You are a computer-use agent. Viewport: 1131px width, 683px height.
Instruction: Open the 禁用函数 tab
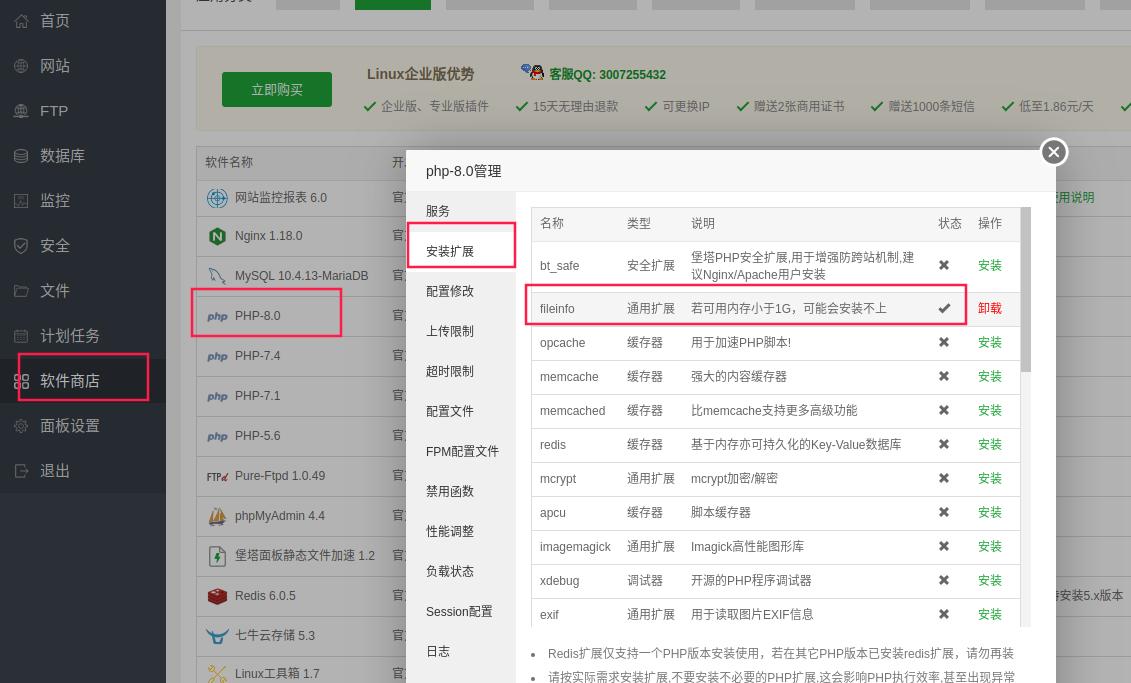pos(450,491)
